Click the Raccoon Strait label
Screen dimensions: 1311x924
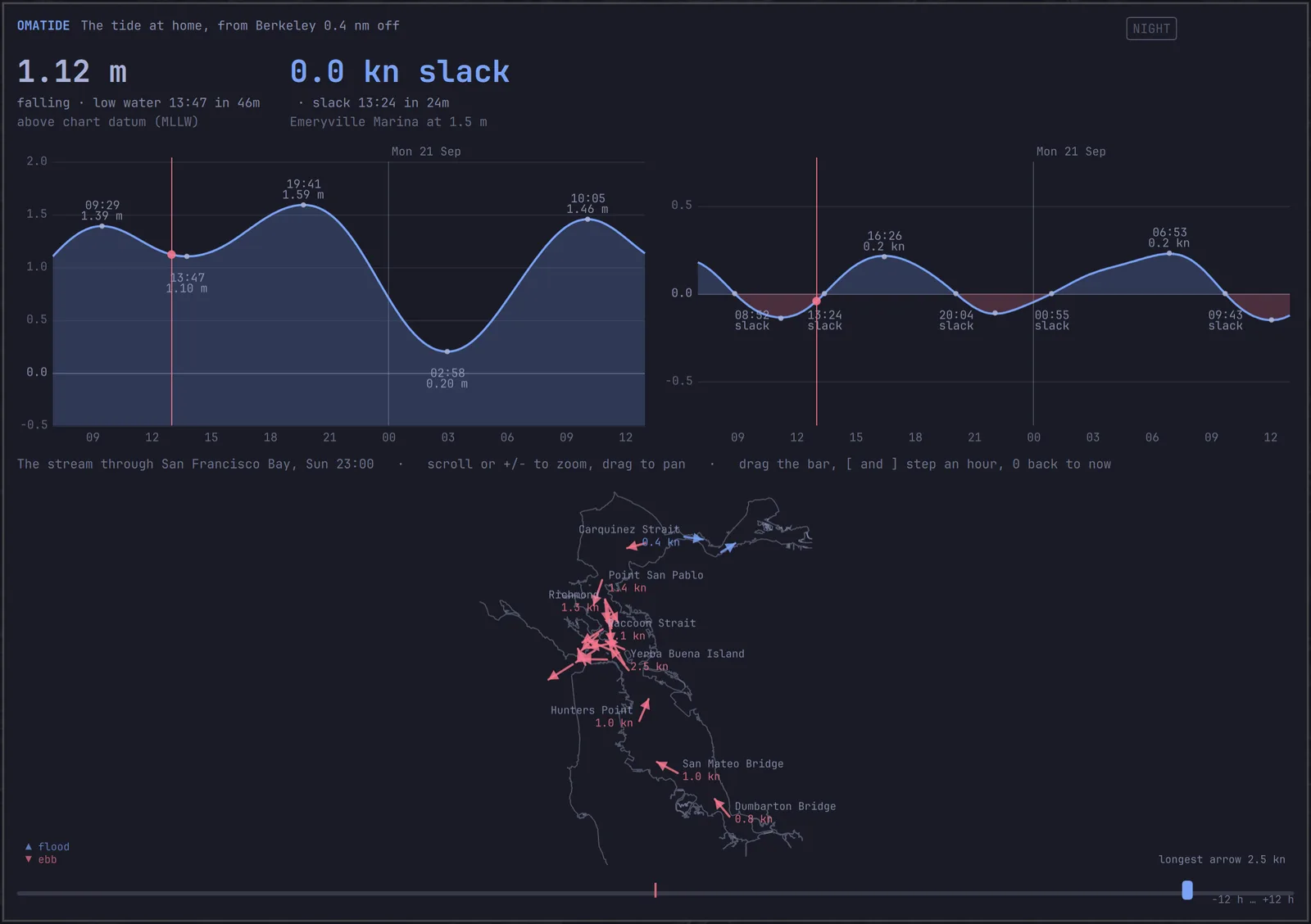tap(652, 623)
